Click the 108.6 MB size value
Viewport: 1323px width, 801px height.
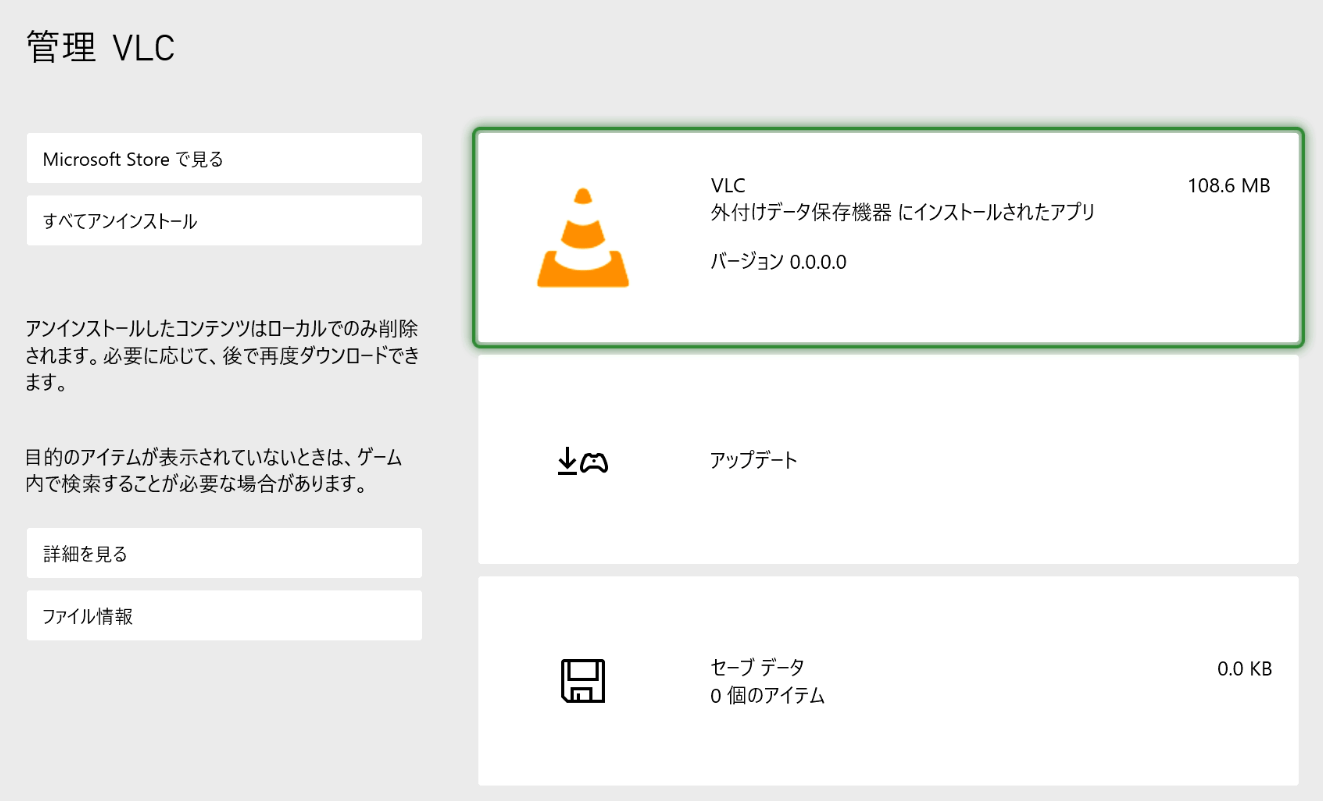(x=1229, y=186)
